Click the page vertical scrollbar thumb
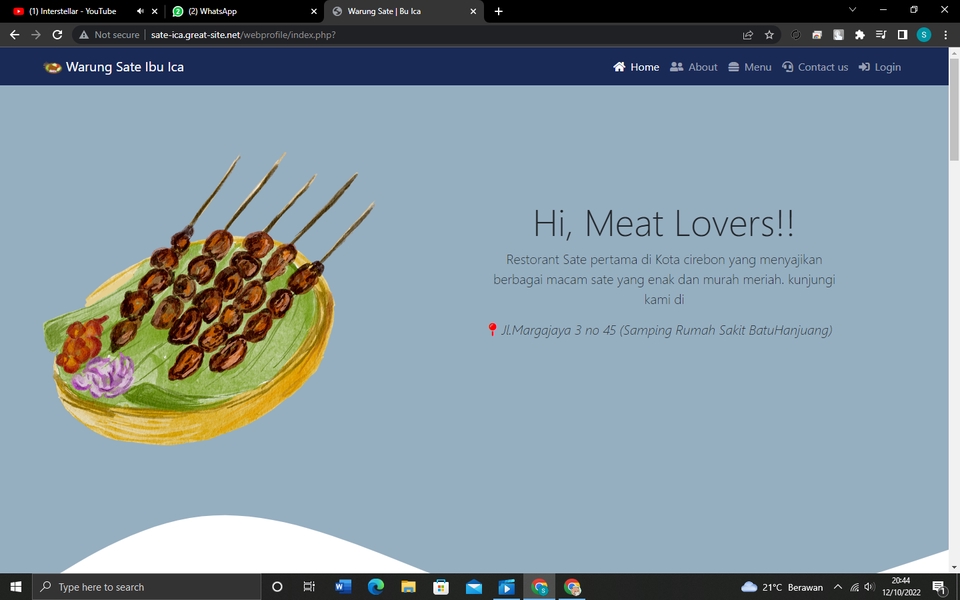This screenshot has height=600, width=960. (x=954, y=110)
